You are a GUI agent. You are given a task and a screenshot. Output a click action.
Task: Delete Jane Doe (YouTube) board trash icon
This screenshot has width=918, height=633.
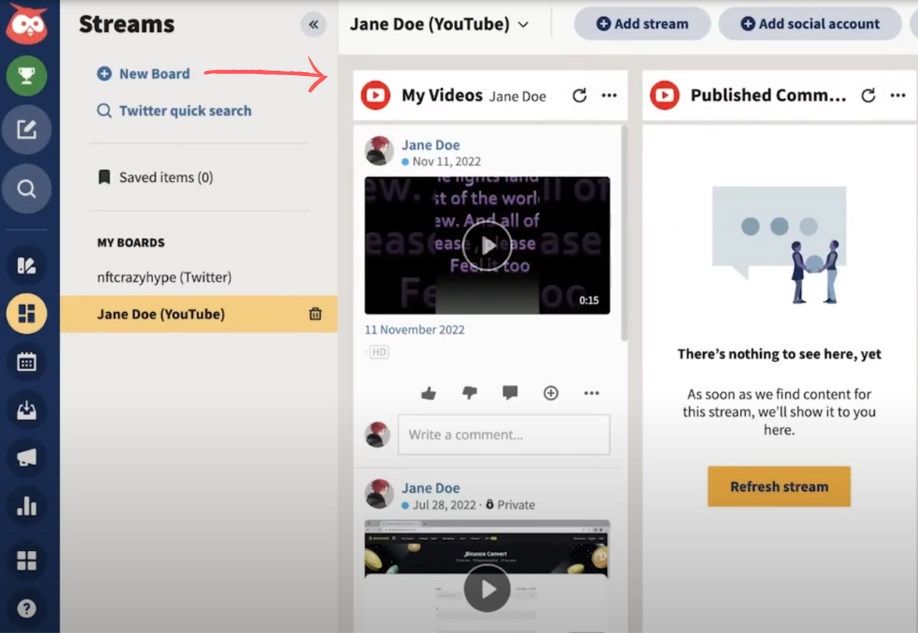coord(315,314)
